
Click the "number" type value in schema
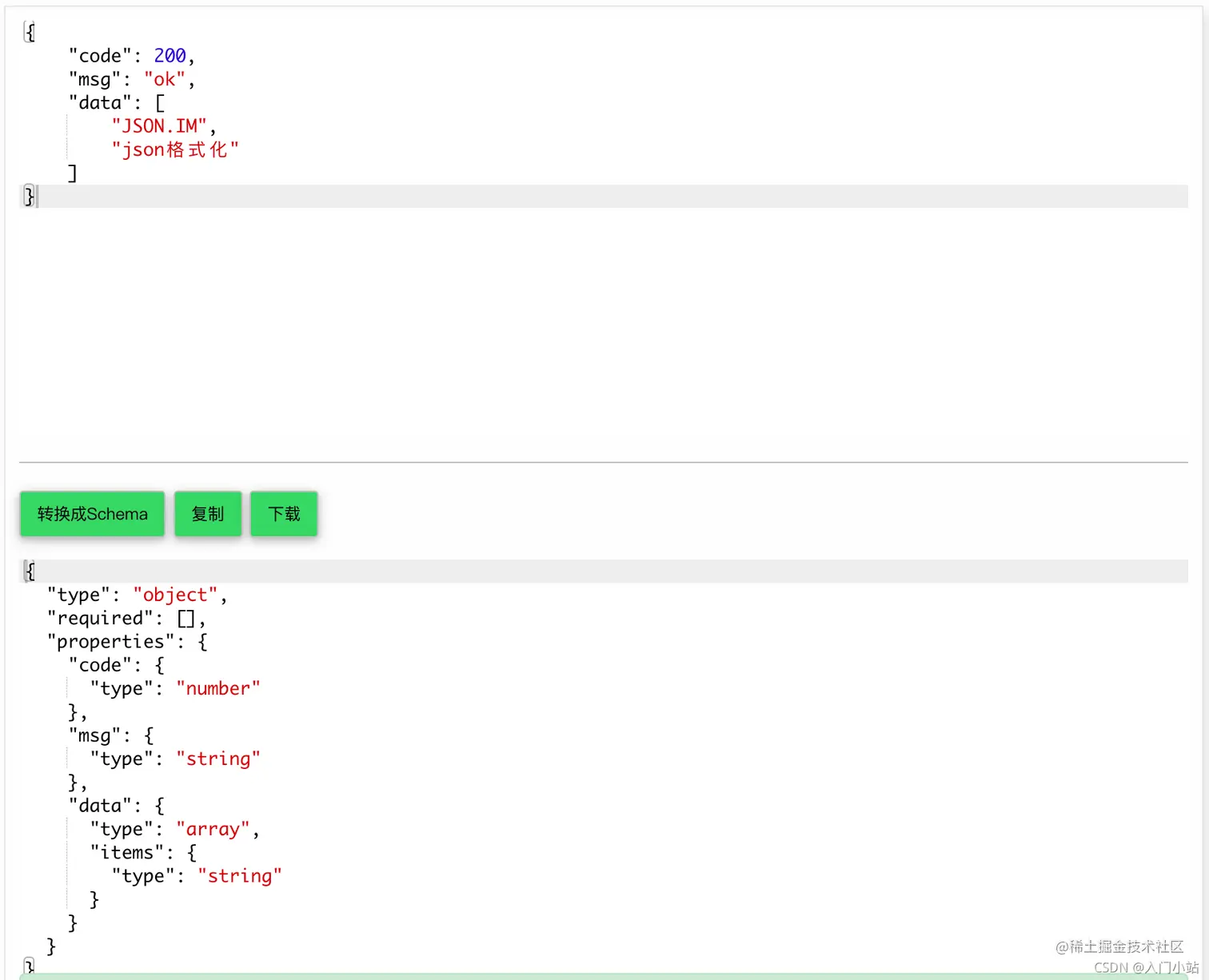coord(218,688)
